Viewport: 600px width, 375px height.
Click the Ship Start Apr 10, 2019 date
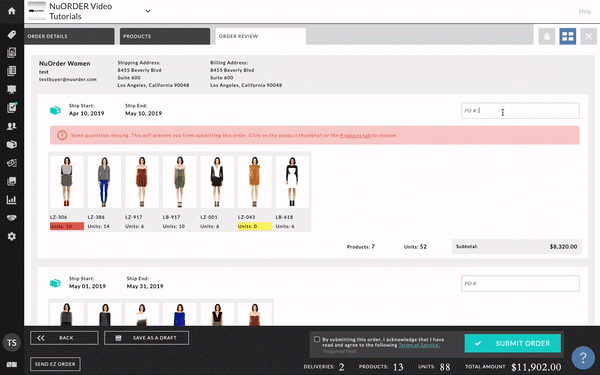[86, 113]
